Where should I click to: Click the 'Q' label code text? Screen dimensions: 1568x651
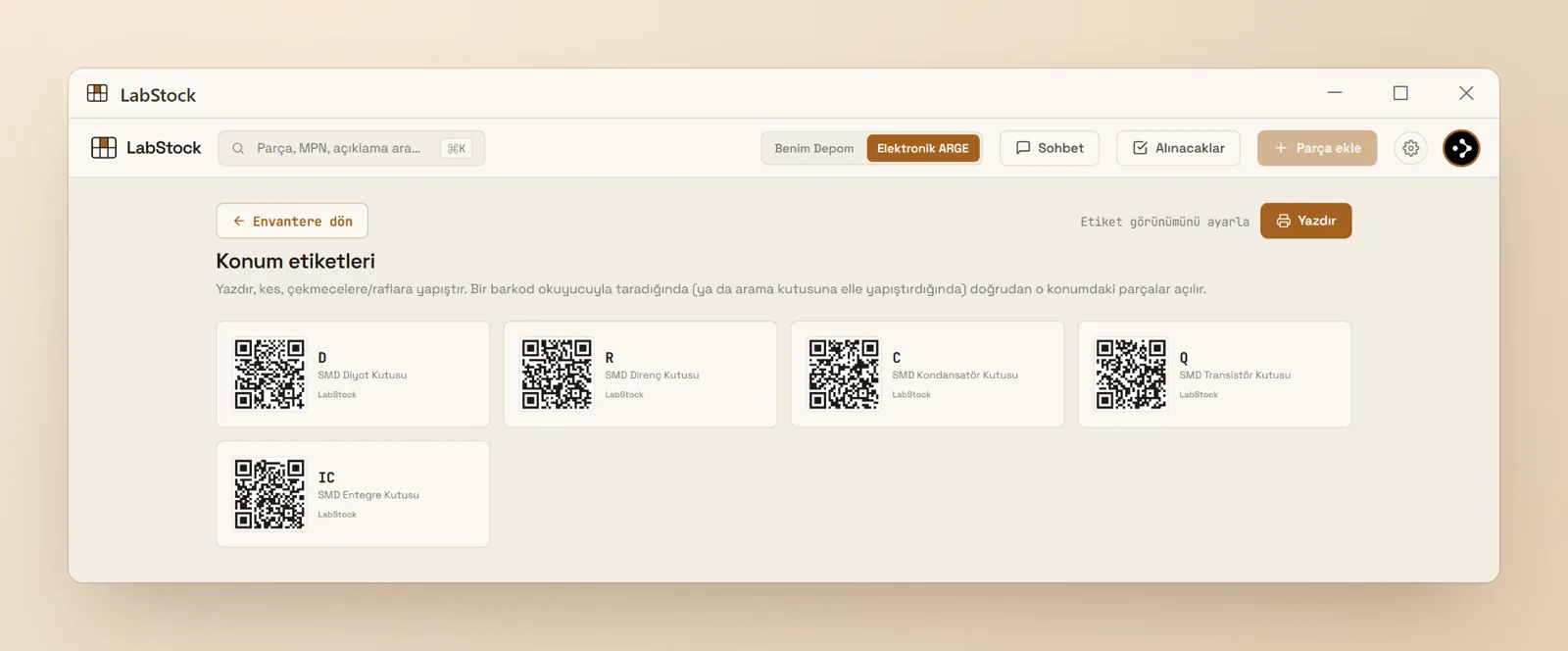click(1184, 358)
